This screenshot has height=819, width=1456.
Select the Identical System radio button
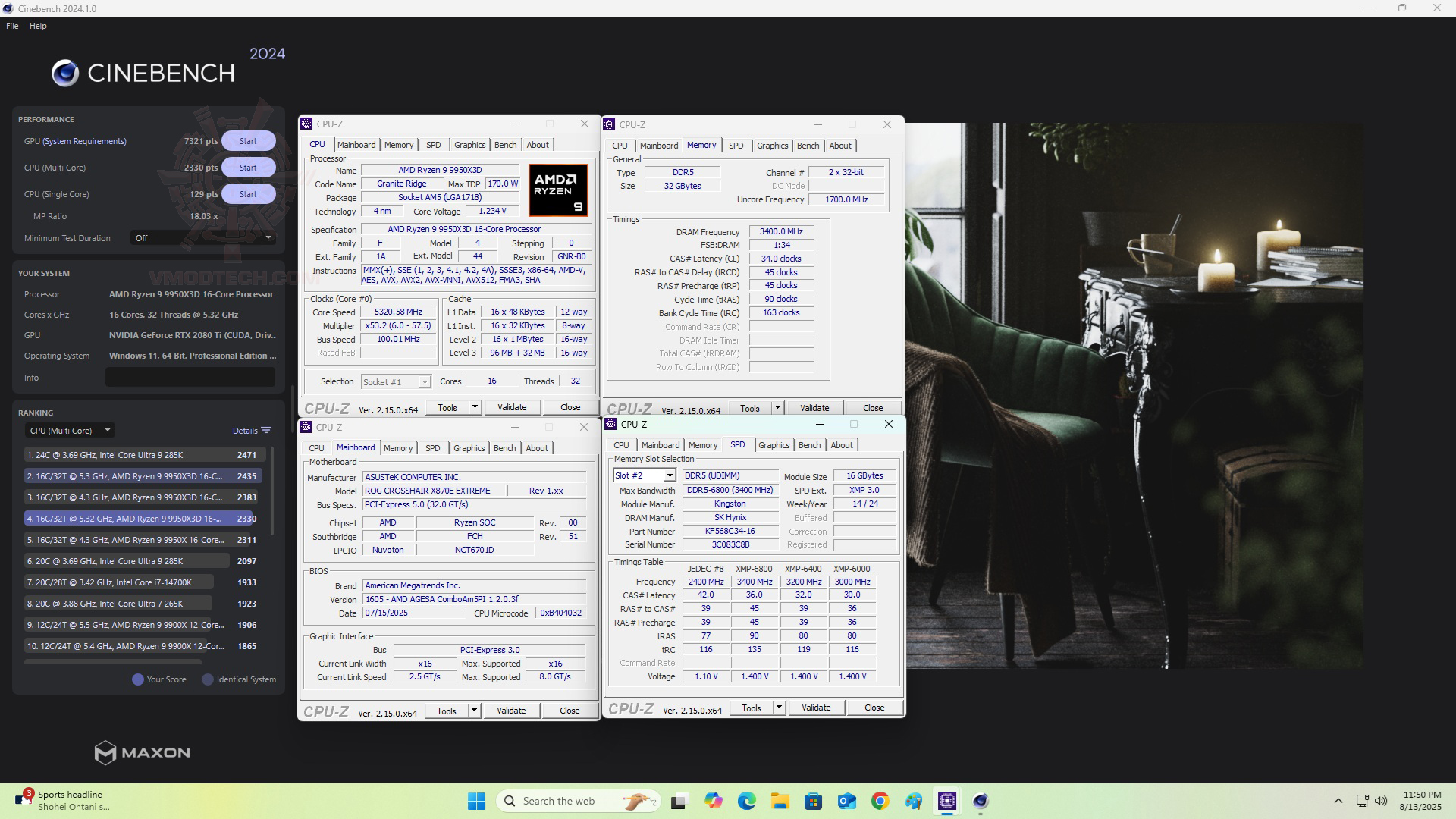207,679
